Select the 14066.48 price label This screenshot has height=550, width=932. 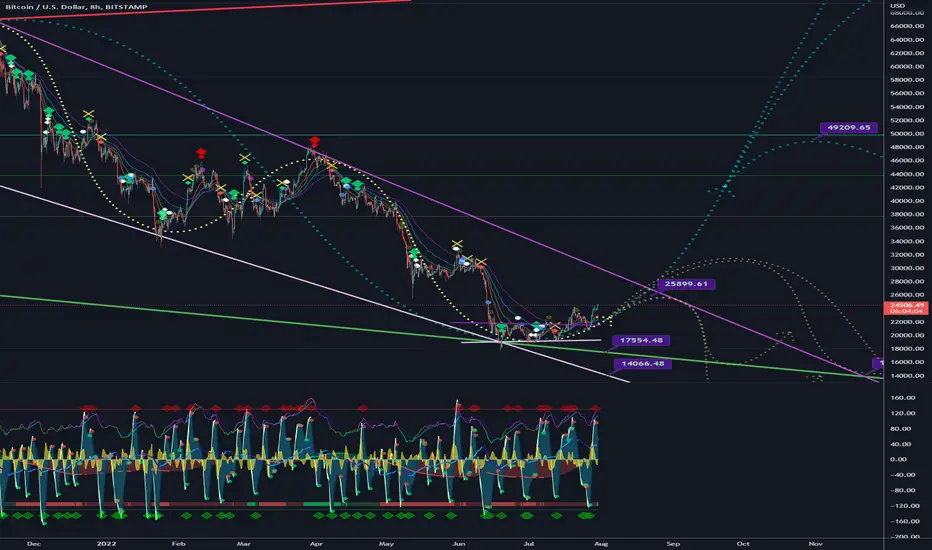[x=643, y=364]
